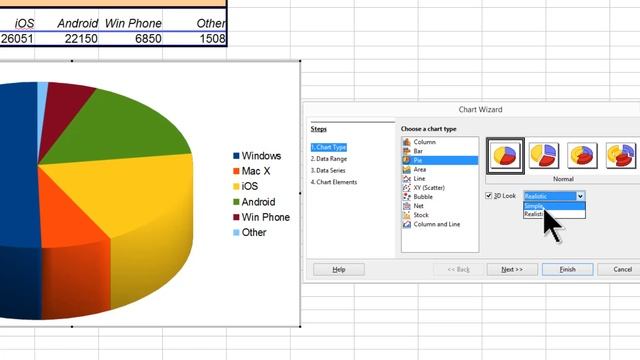
Task: Select the cell containing 22150
Action: click(x=67, y=39)
